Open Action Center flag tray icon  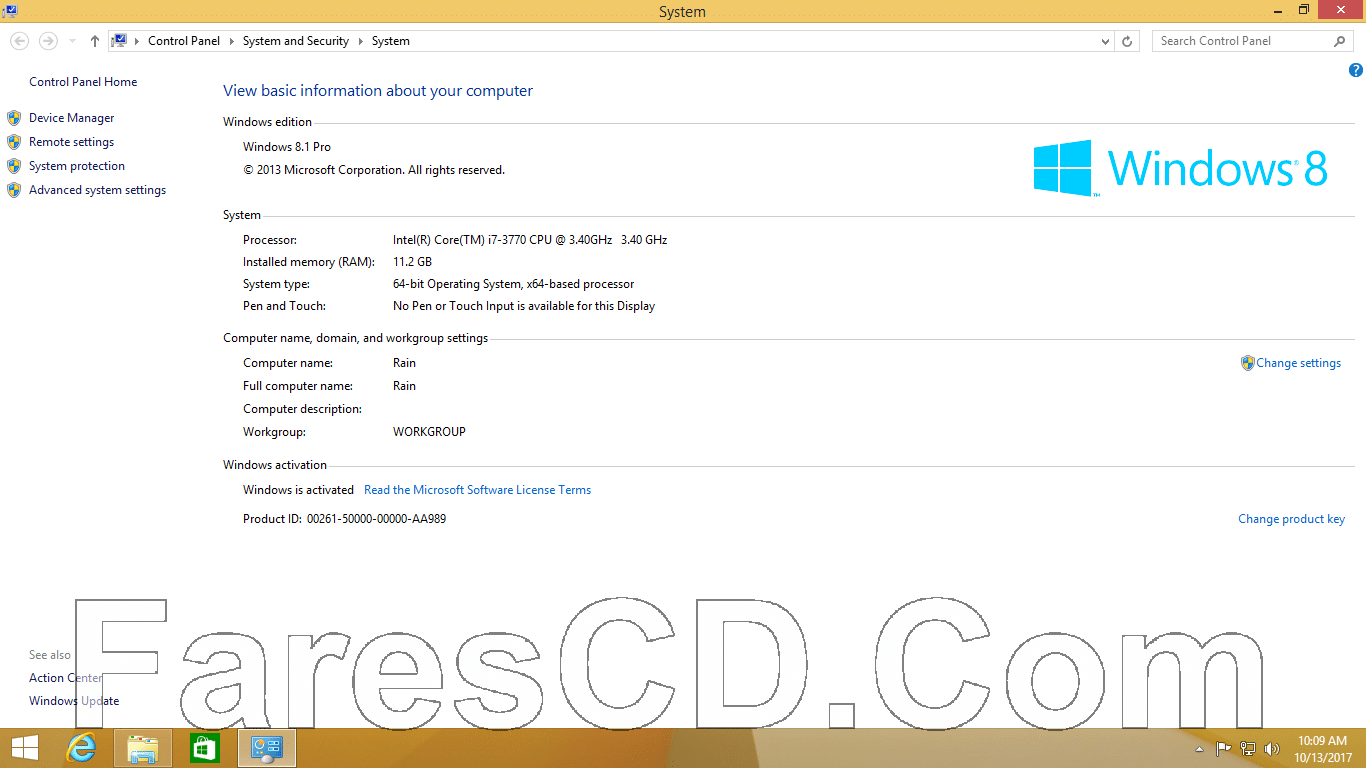pos(1223,748)
